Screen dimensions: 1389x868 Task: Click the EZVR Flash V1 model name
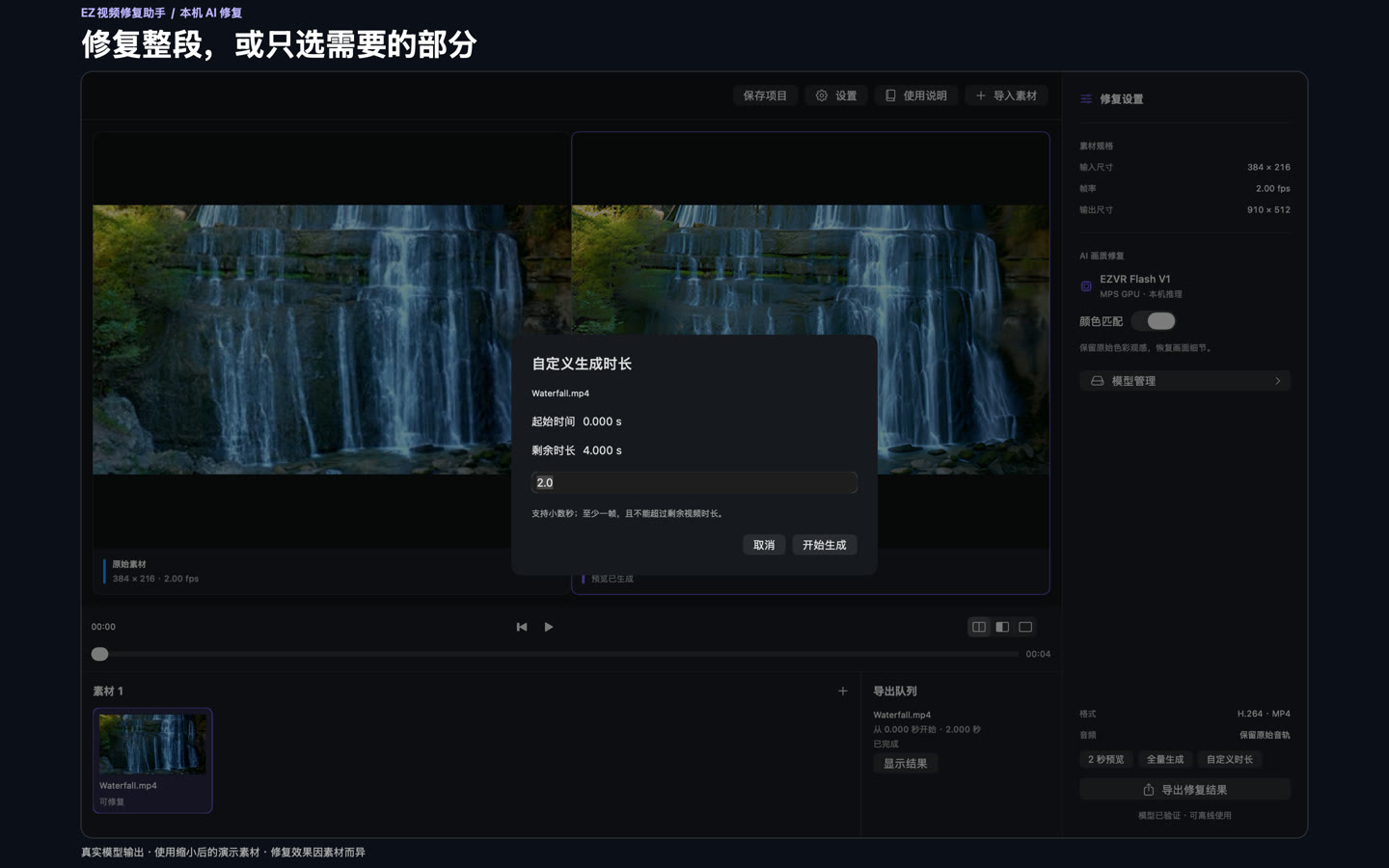tap(1135, 279)
